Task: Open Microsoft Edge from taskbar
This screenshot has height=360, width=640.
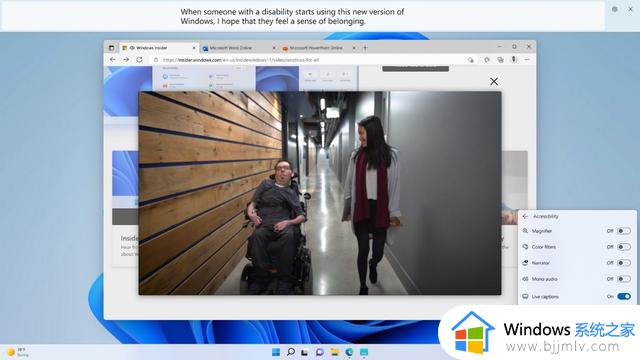Action: point(349,352)
